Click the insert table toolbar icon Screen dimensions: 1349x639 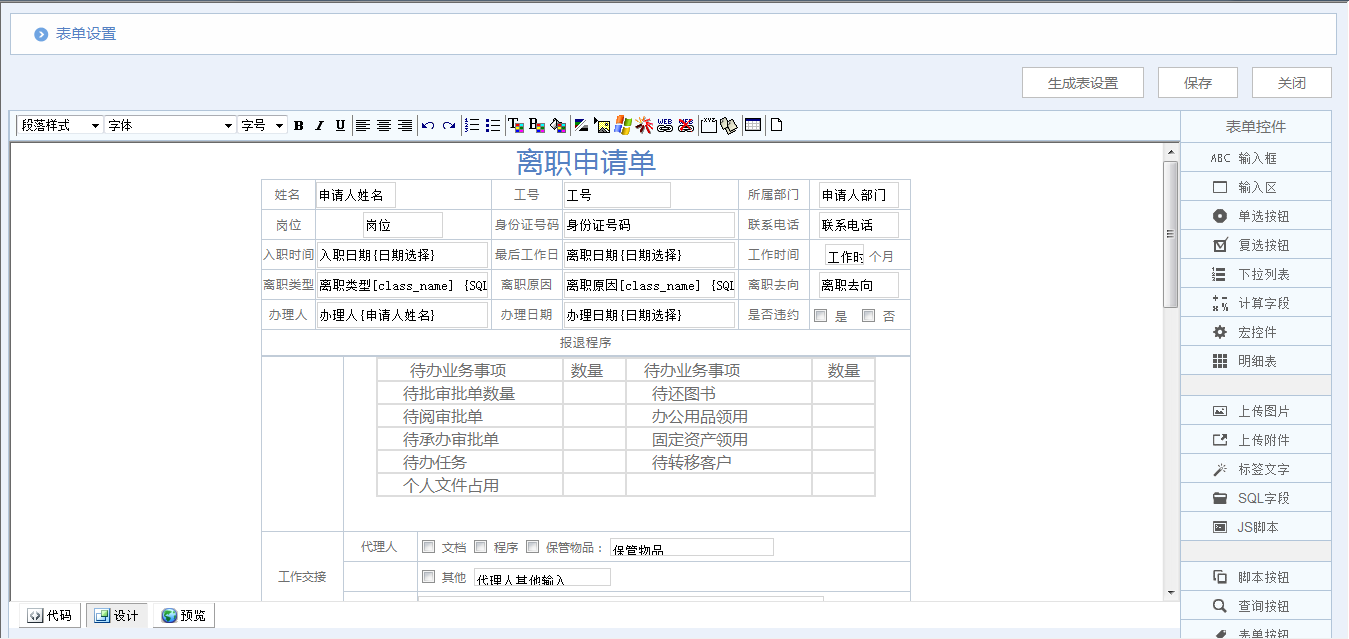pos(753,125)
